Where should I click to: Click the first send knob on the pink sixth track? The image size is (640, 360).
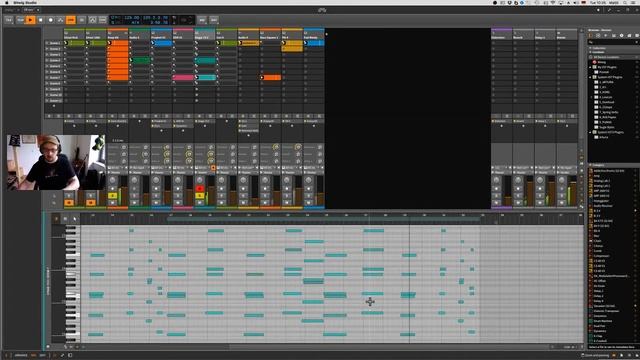pos(189,147)
